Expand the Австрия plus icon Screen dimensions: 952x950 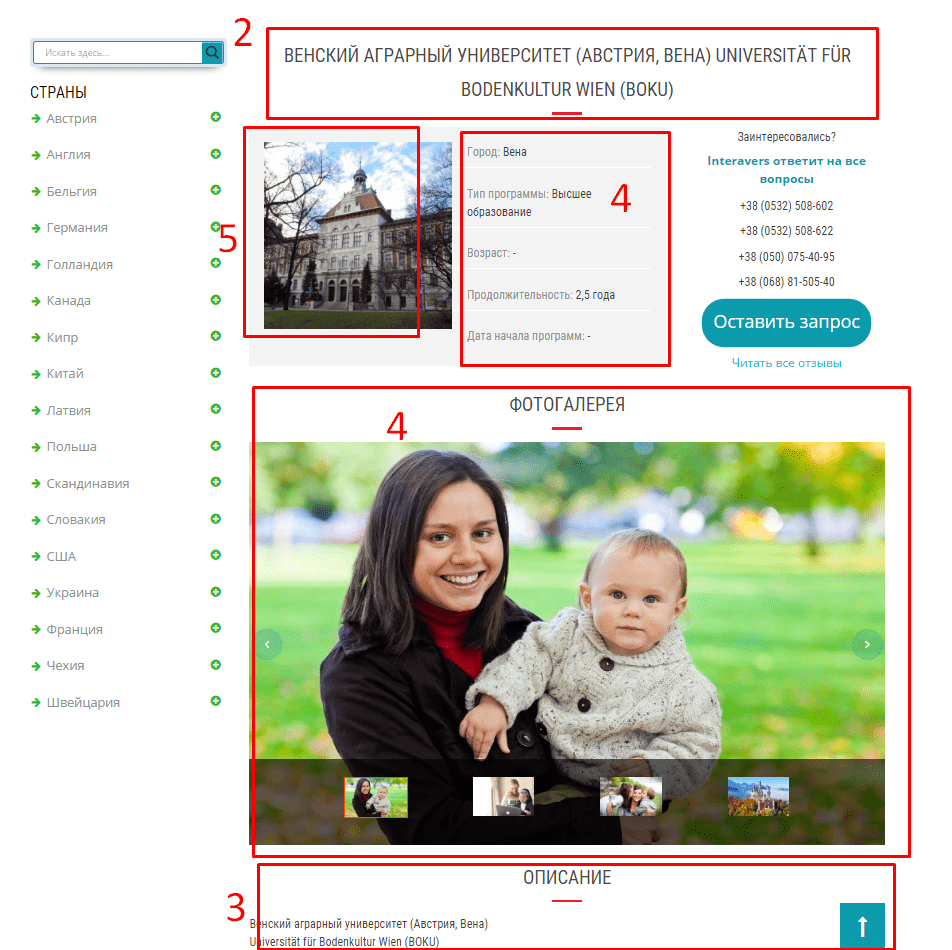[216, 117]
